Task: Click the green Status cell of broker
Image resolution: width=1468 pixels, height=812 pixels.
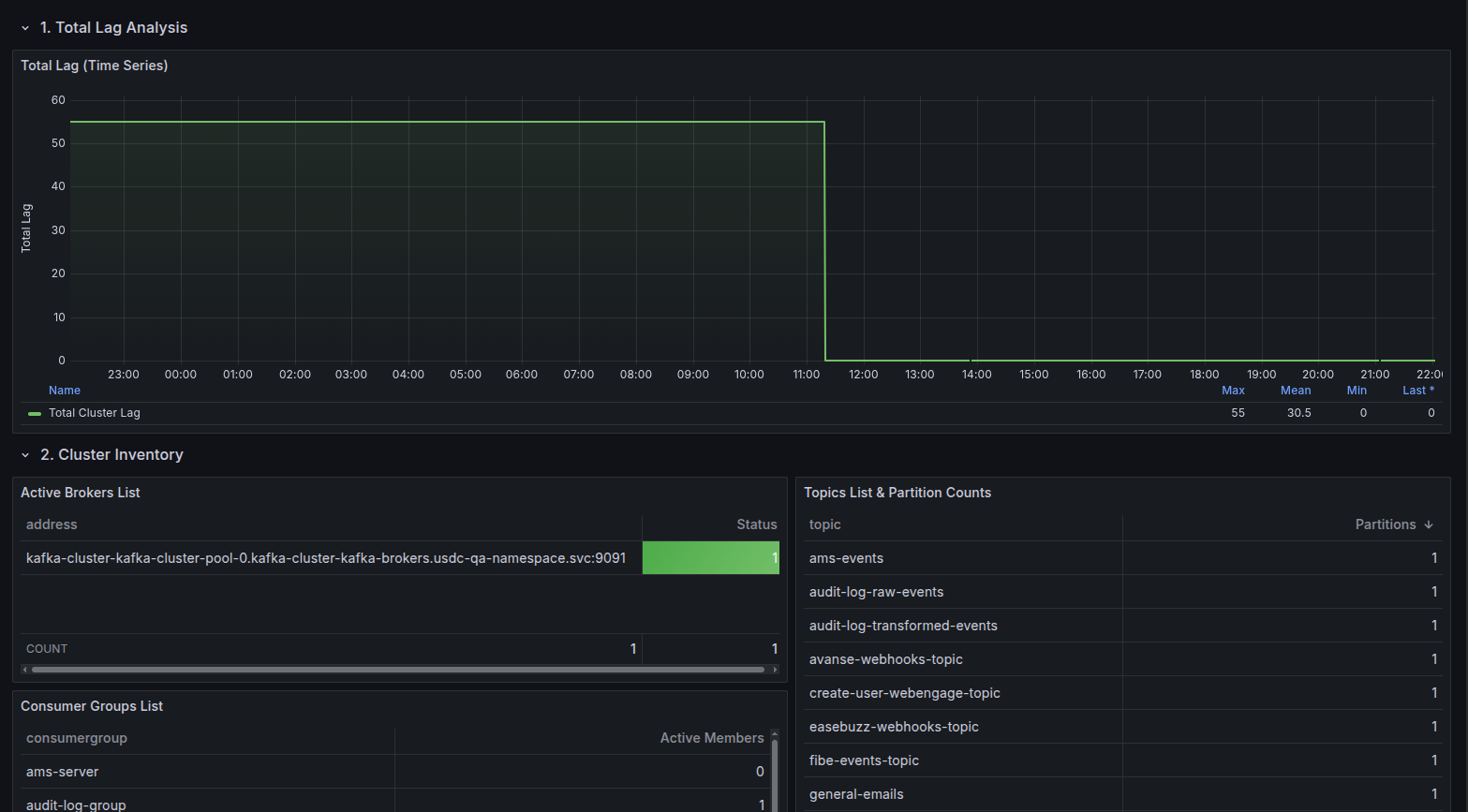Action: (710, 558)
